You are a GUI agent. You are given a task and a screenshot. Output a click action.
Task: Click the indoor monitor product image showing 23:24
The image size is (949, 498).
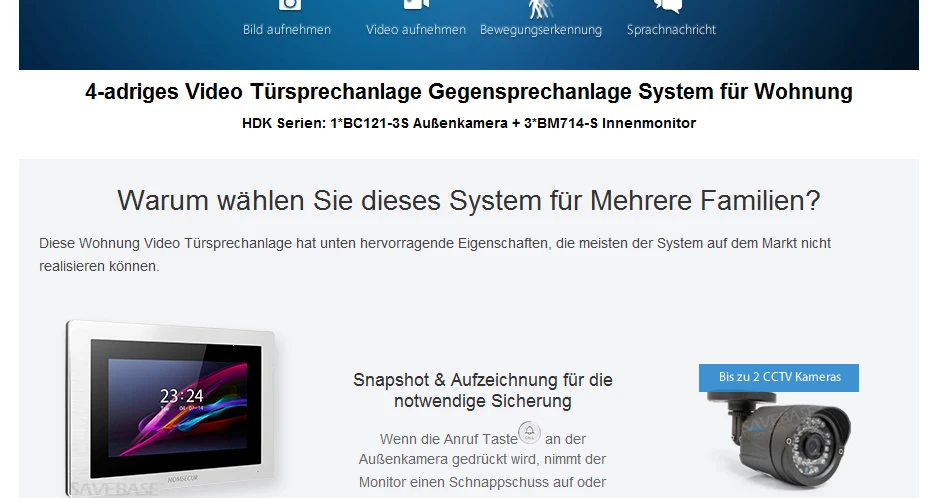pos(171,408)
